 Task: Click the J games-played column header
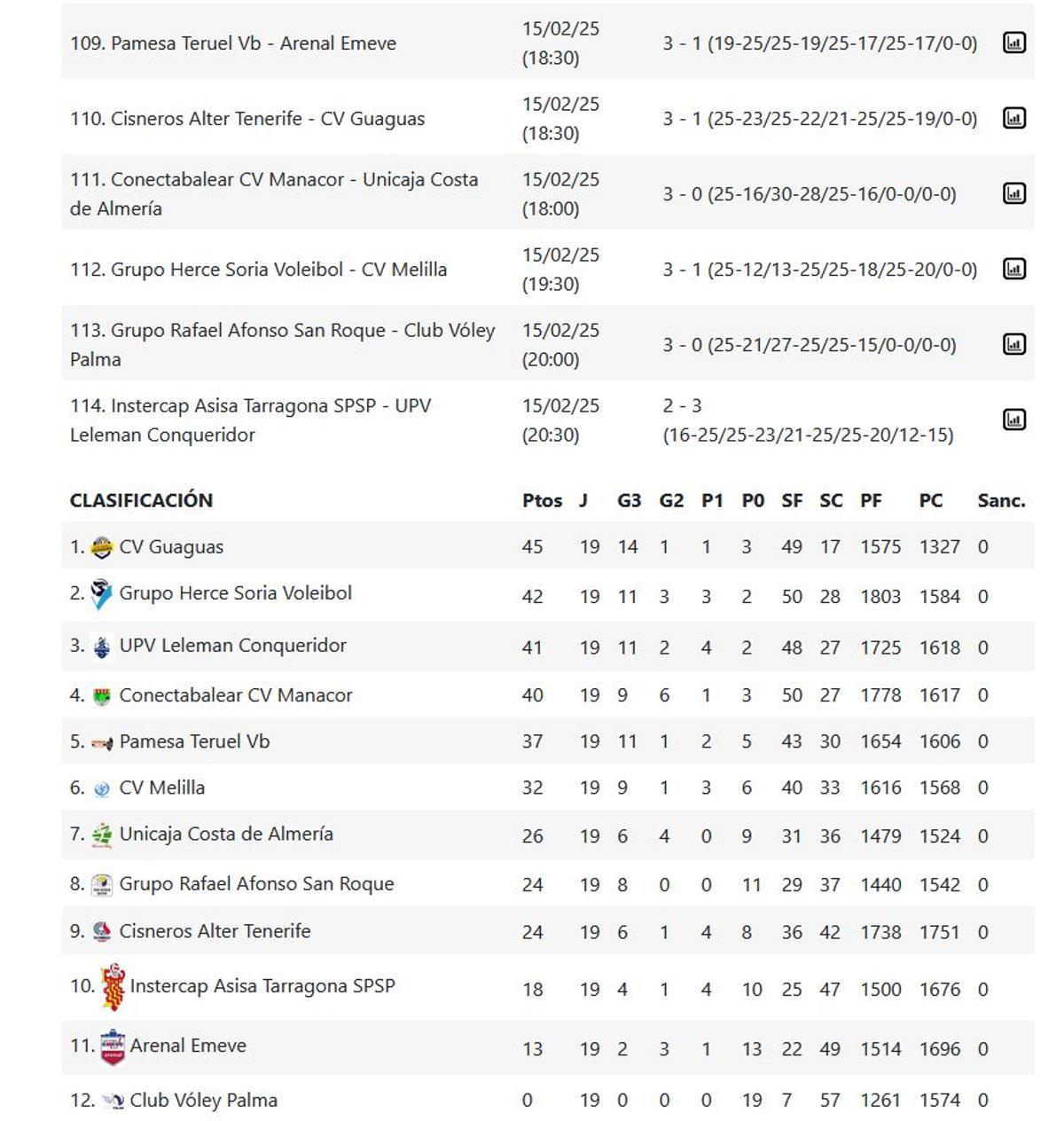[583, 500]
